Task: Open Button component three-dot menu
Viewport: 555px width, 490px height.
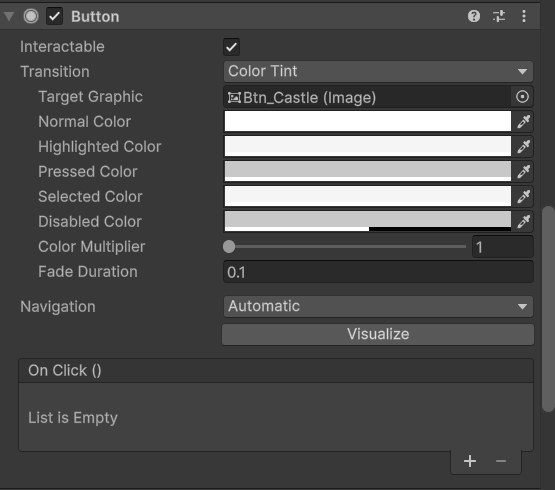Action: (524, 16)
